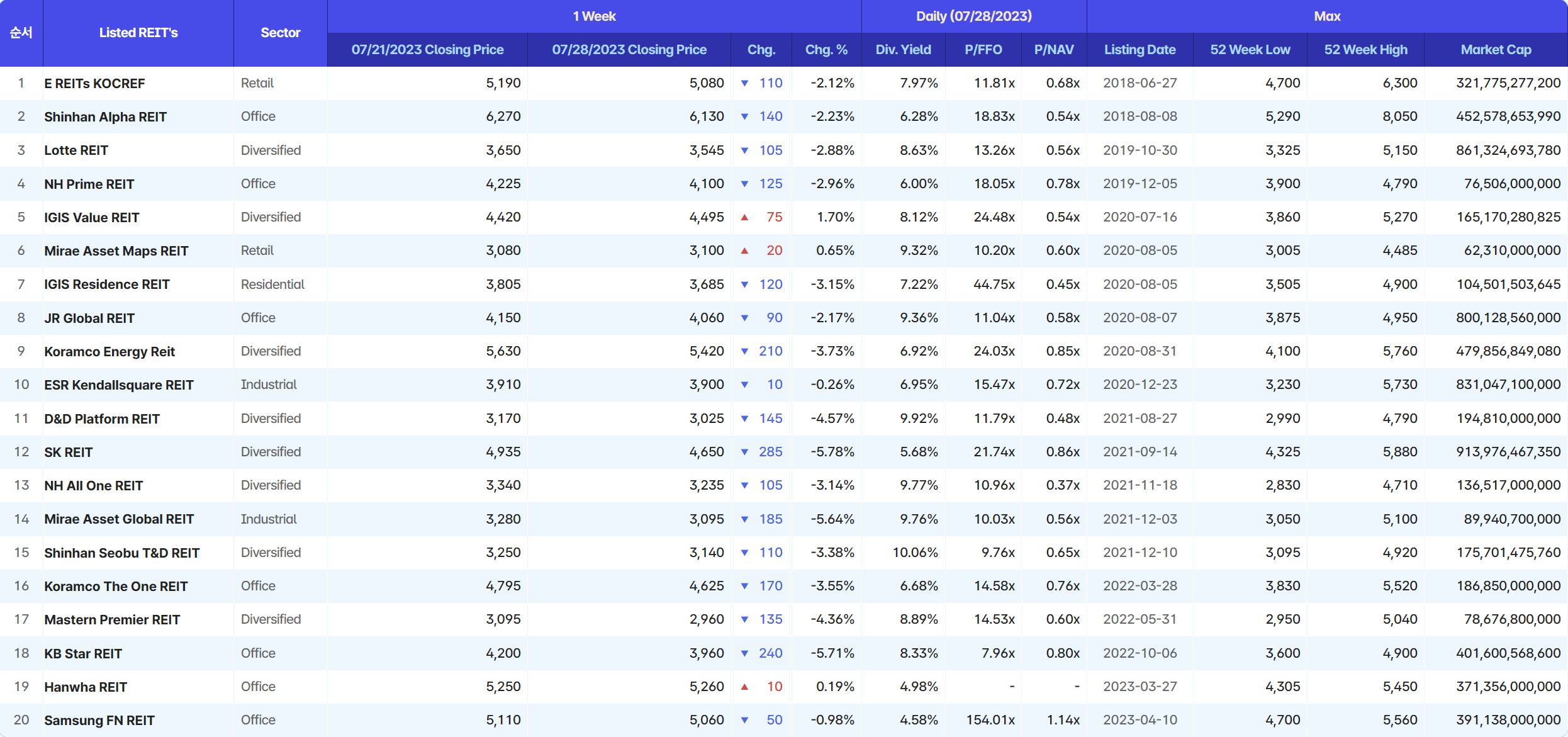The height and width of the screenshot is (737, 1568).
Task: Click the down arrow in SK REIT row
Action: 744,452
